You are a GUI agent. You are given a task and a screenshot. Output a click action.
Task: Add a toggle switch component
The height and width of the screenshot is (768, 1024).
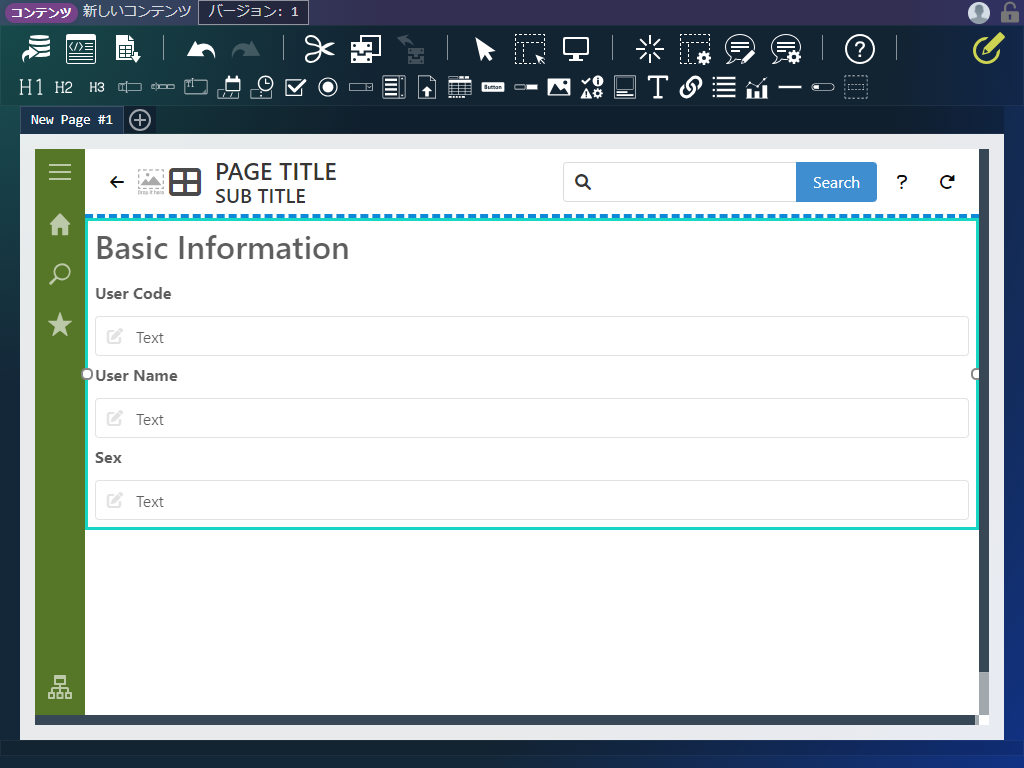[823, 87]
